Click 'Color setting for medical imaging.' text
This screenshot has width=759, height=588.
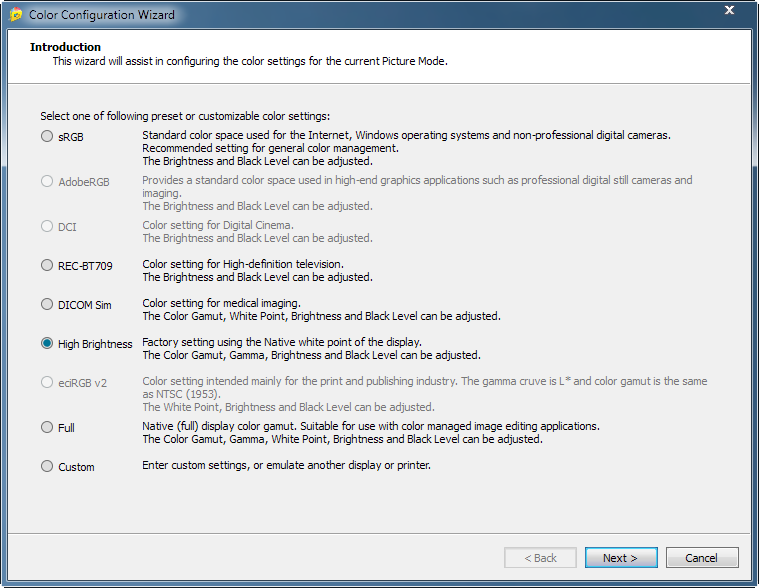(x=221, y=303)
